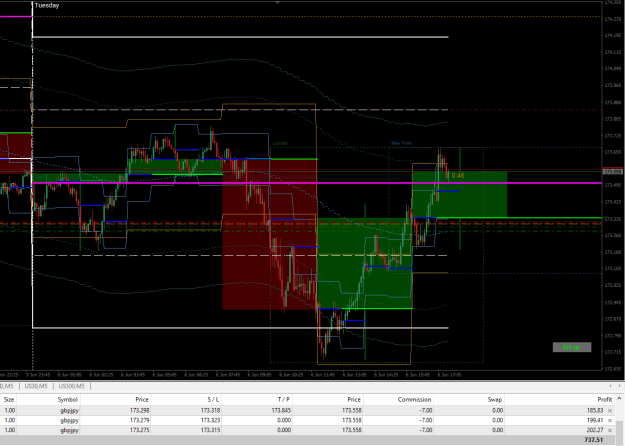The image size is (625, 446).
Task: Sort trades by the S / L column header
Action: click(213, 400)
